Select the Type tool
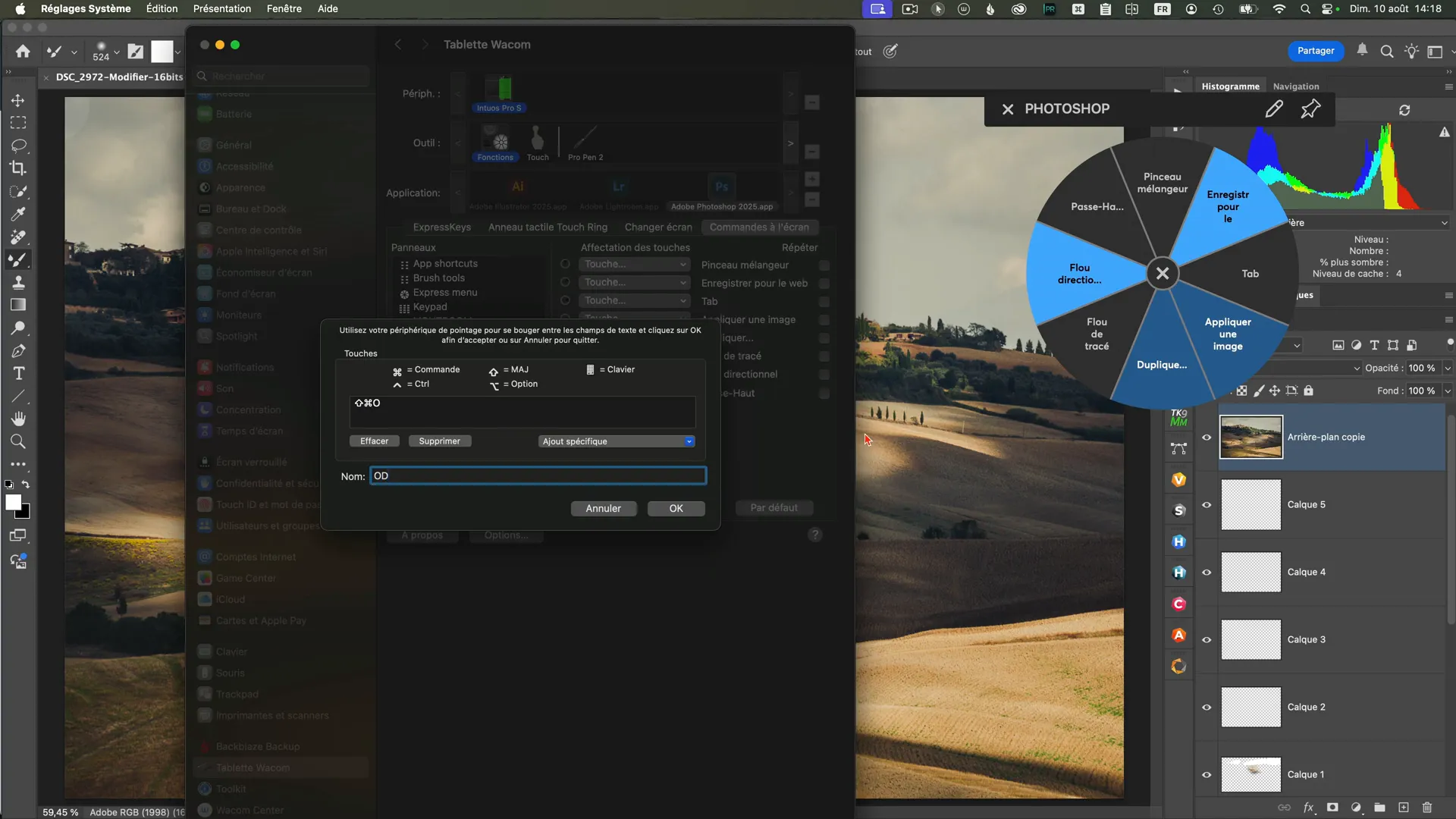 pyautogui.click(x=18, y=373)
